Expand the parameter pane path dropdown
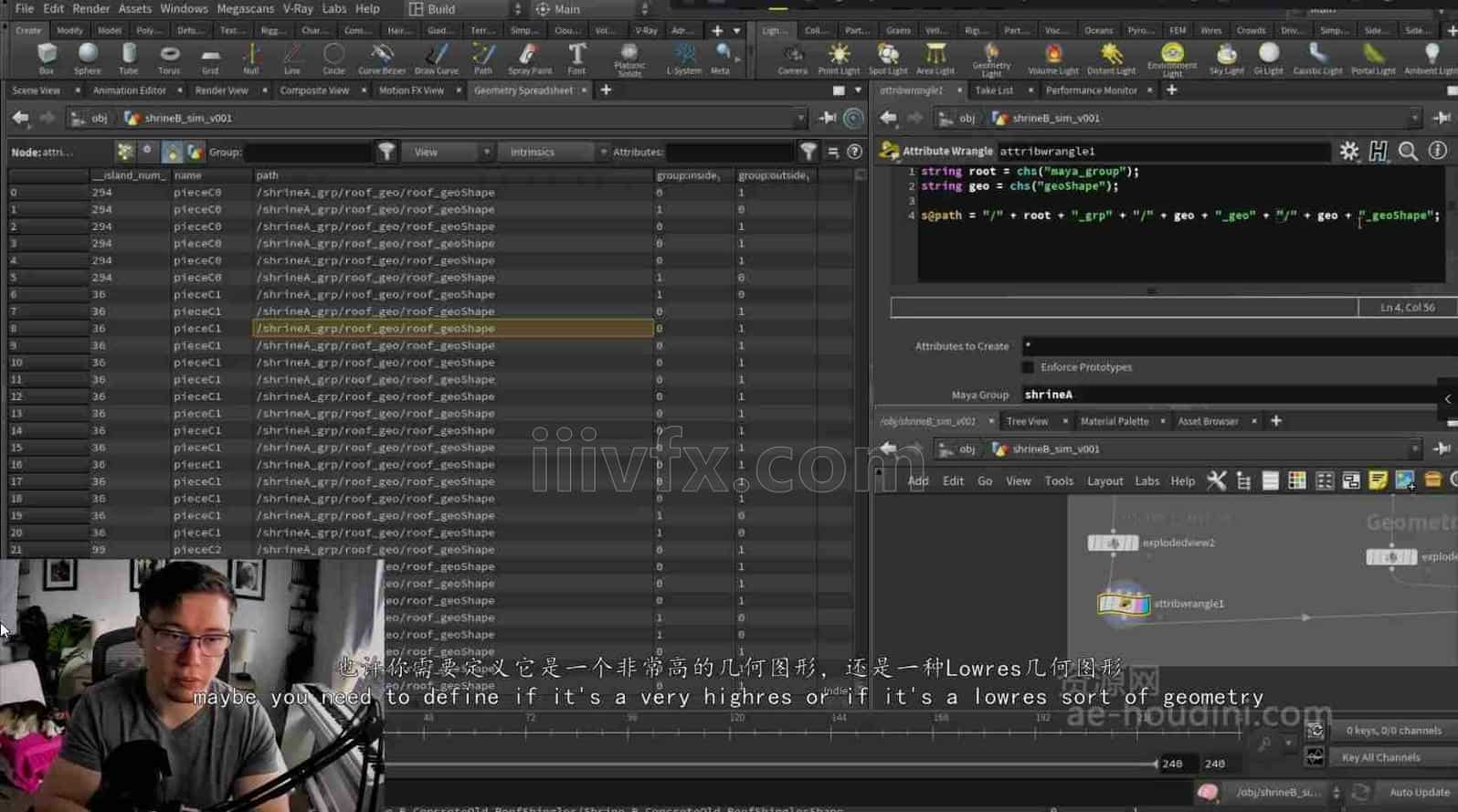The image size is (1458, 812). tap(1415, 118)
